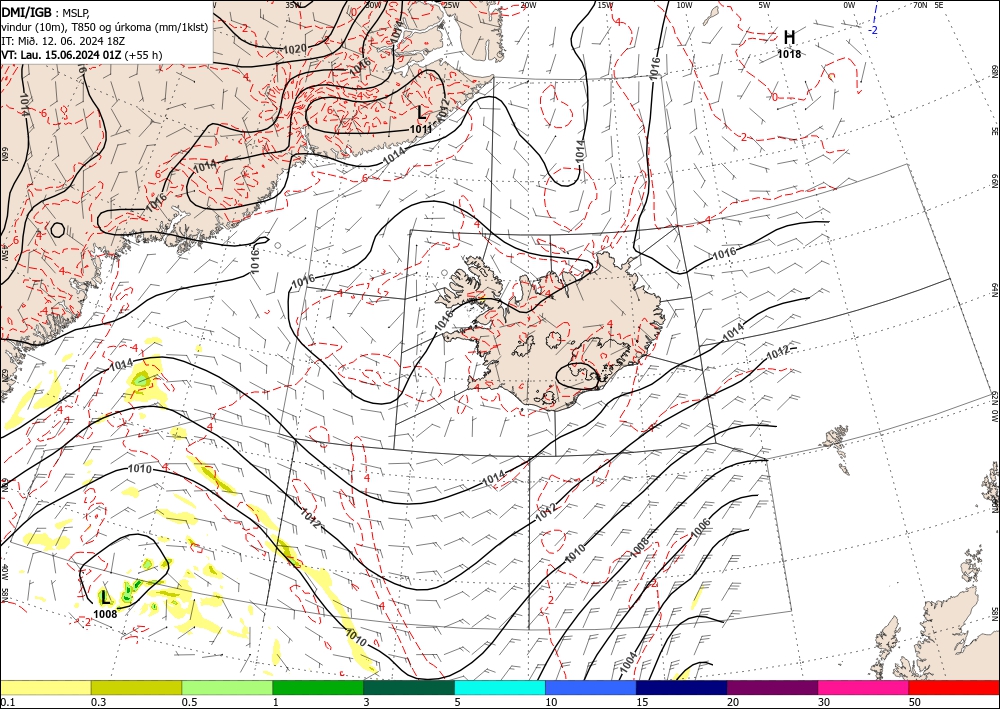Click the '0.1' legend scale value

6,702
